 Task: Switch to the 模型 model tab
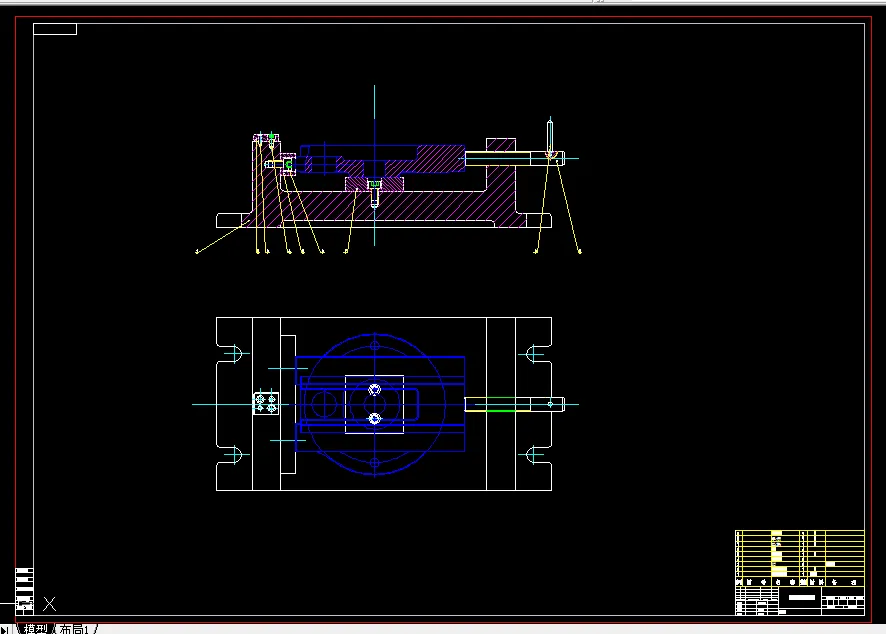click(x=35, y=629)
